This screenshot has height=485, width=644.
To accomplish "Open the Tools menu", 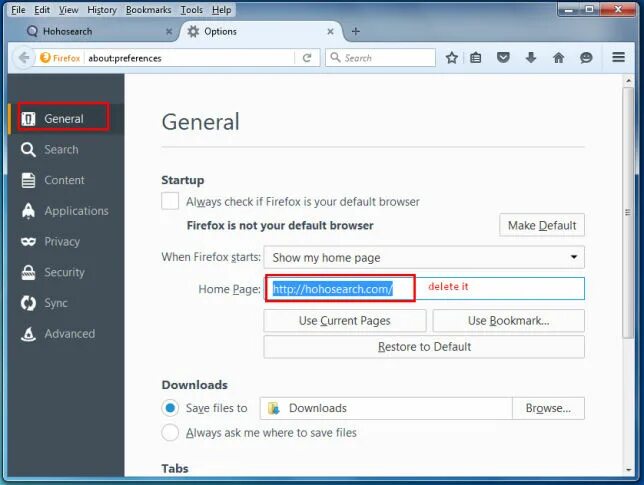I will [x=191, y=10].
